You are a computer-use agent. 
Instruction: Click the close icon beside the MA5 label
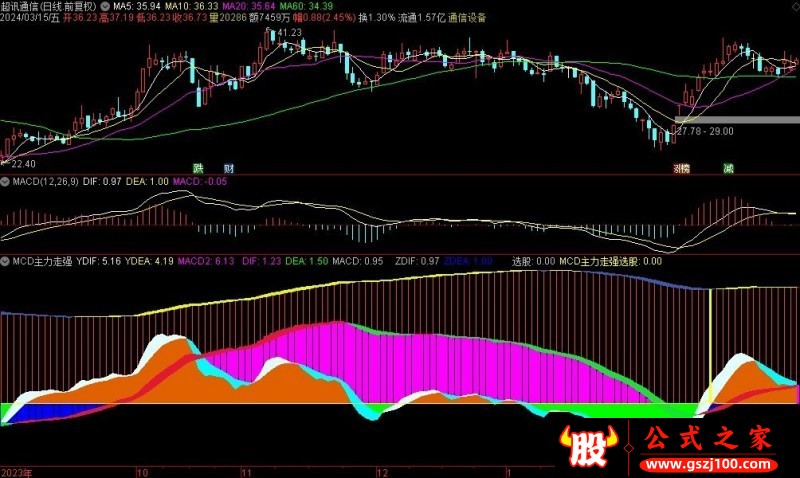pyautogui.click(x=105, y=6)
